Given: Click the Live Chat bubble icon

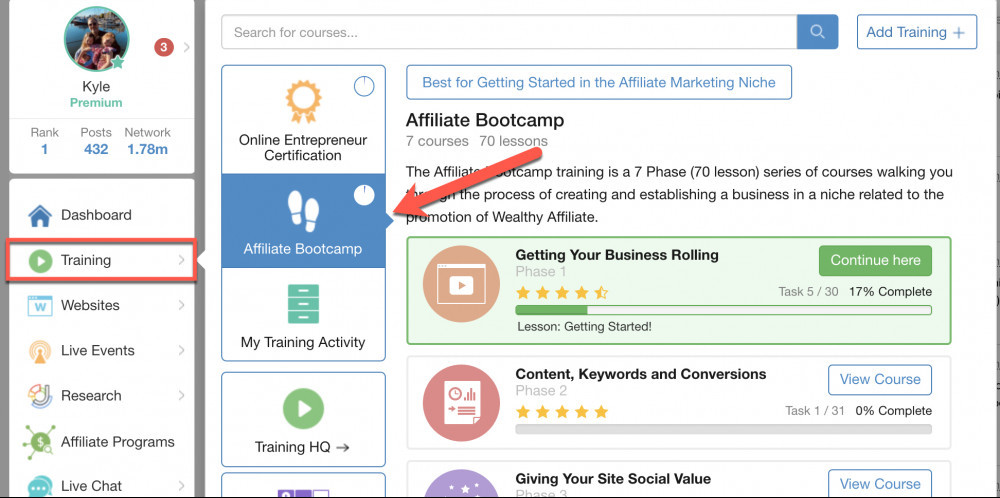Looking at the screenshot, I should 40,486.
